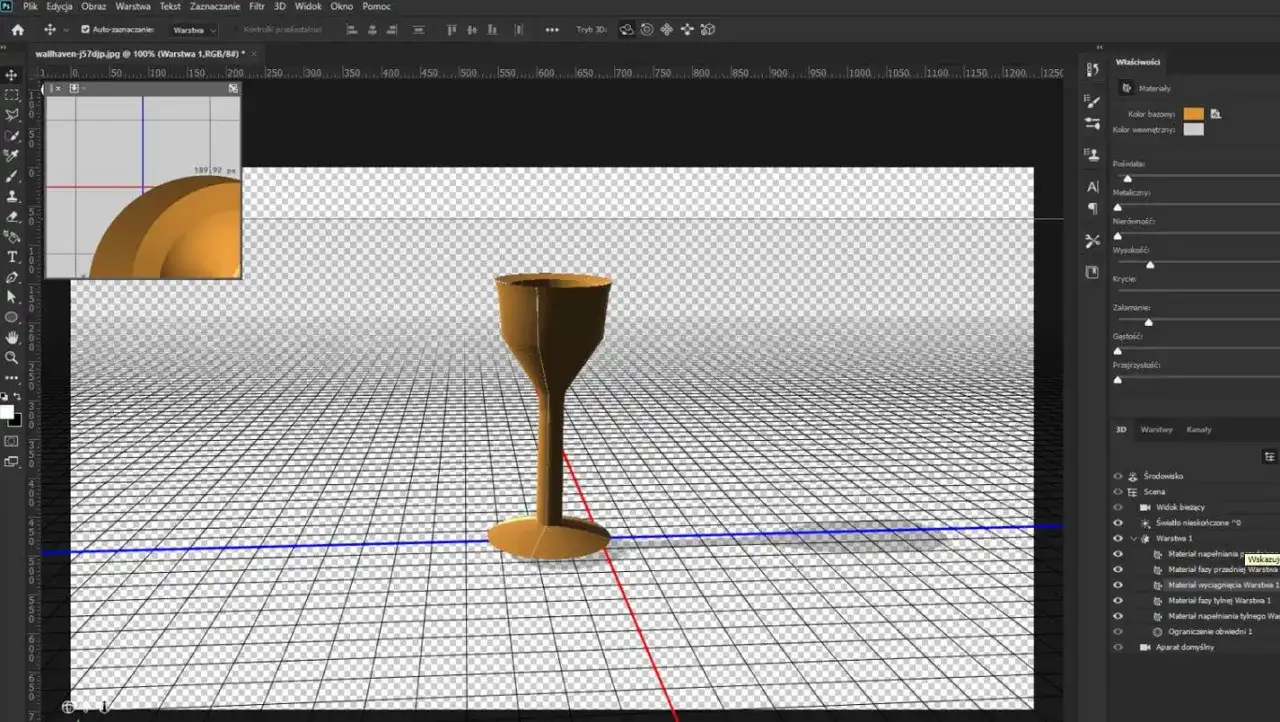Select the 3D roll view tool
This screenshot has height=722, width=1280.
click(647, 29)
